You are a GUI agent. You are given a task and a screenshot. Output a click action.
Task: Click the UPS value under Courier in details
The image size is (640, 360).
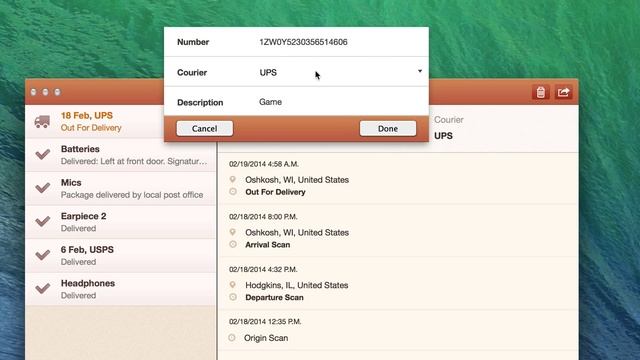pyautogui.click(x=443, y=136)
